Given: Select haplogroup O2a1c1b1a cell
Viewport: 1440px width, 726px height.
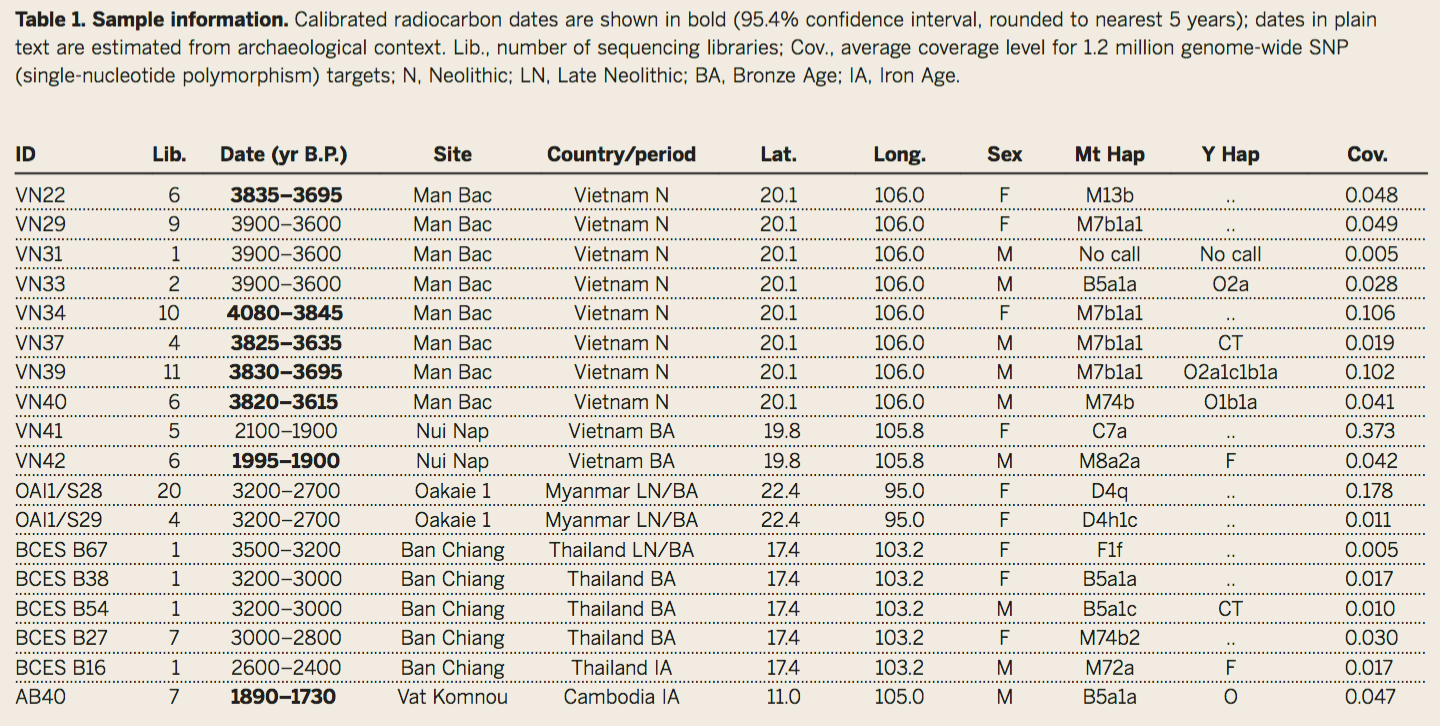Looking at the screenshot, I should (1230, 372).
